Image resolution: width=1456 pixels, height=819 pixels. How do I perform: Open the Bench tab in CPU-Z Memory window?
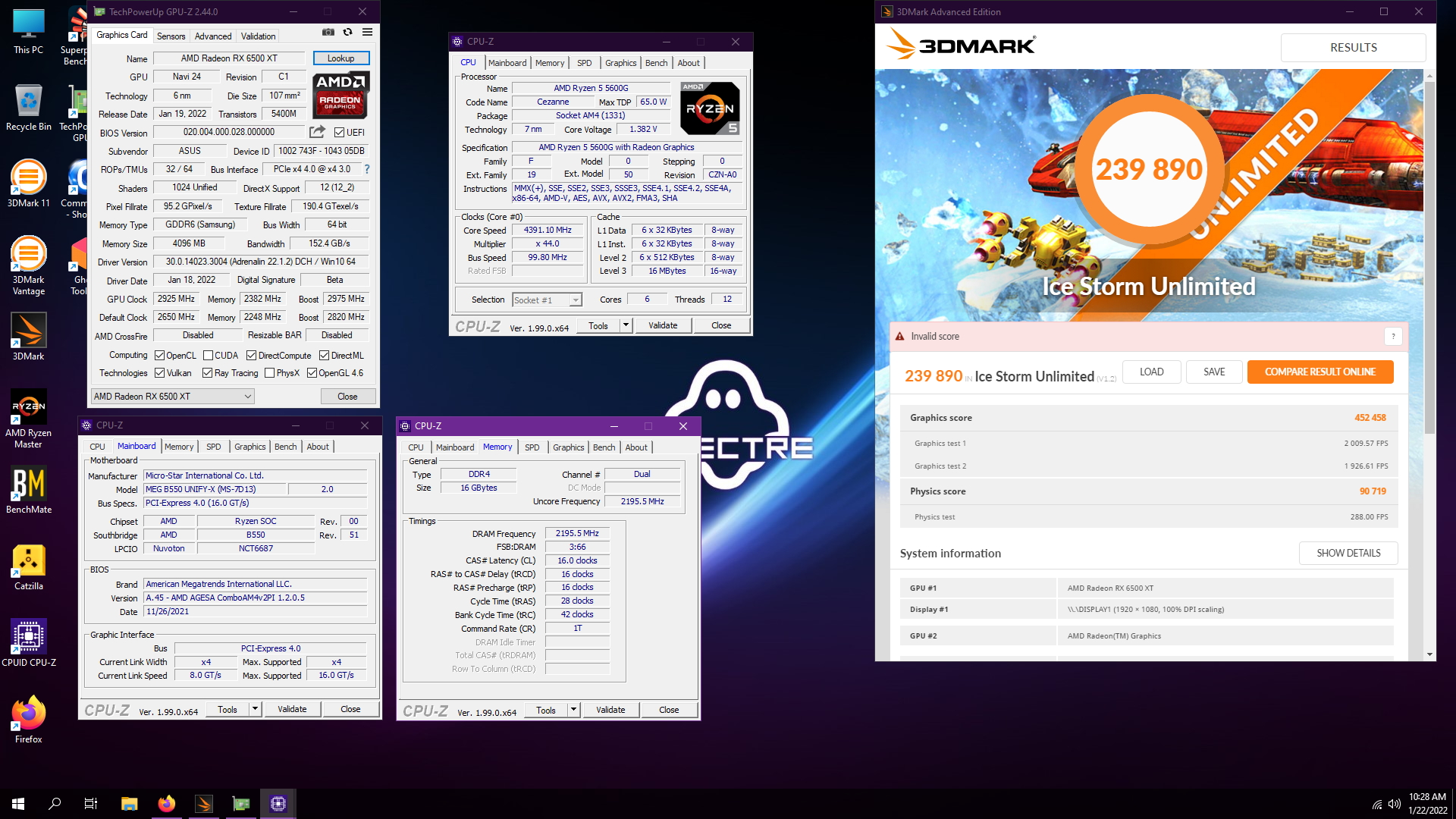tap(604, 447)
